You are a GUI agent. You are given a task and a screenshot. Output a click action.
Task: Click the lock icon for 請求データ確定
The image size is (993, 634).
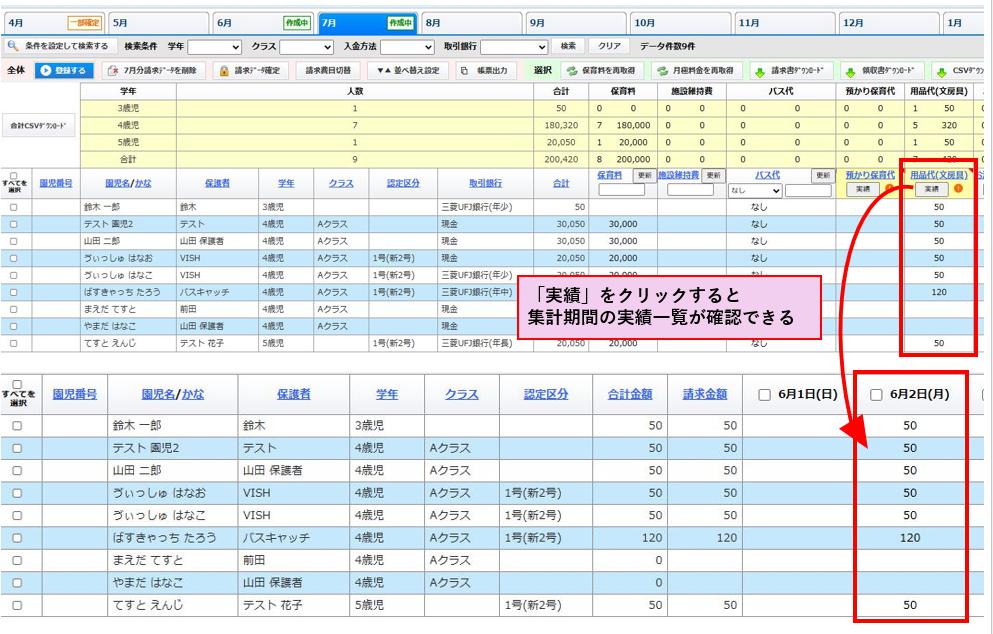[224, 71]
